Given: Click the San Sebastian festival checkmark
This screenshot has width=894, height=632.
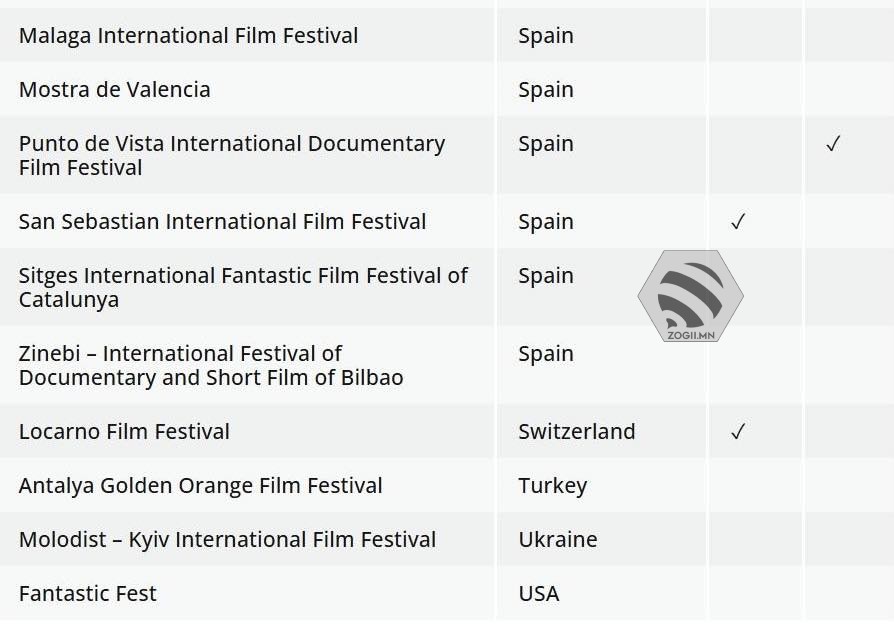Looking at the screenshot, I should [738, 222].
